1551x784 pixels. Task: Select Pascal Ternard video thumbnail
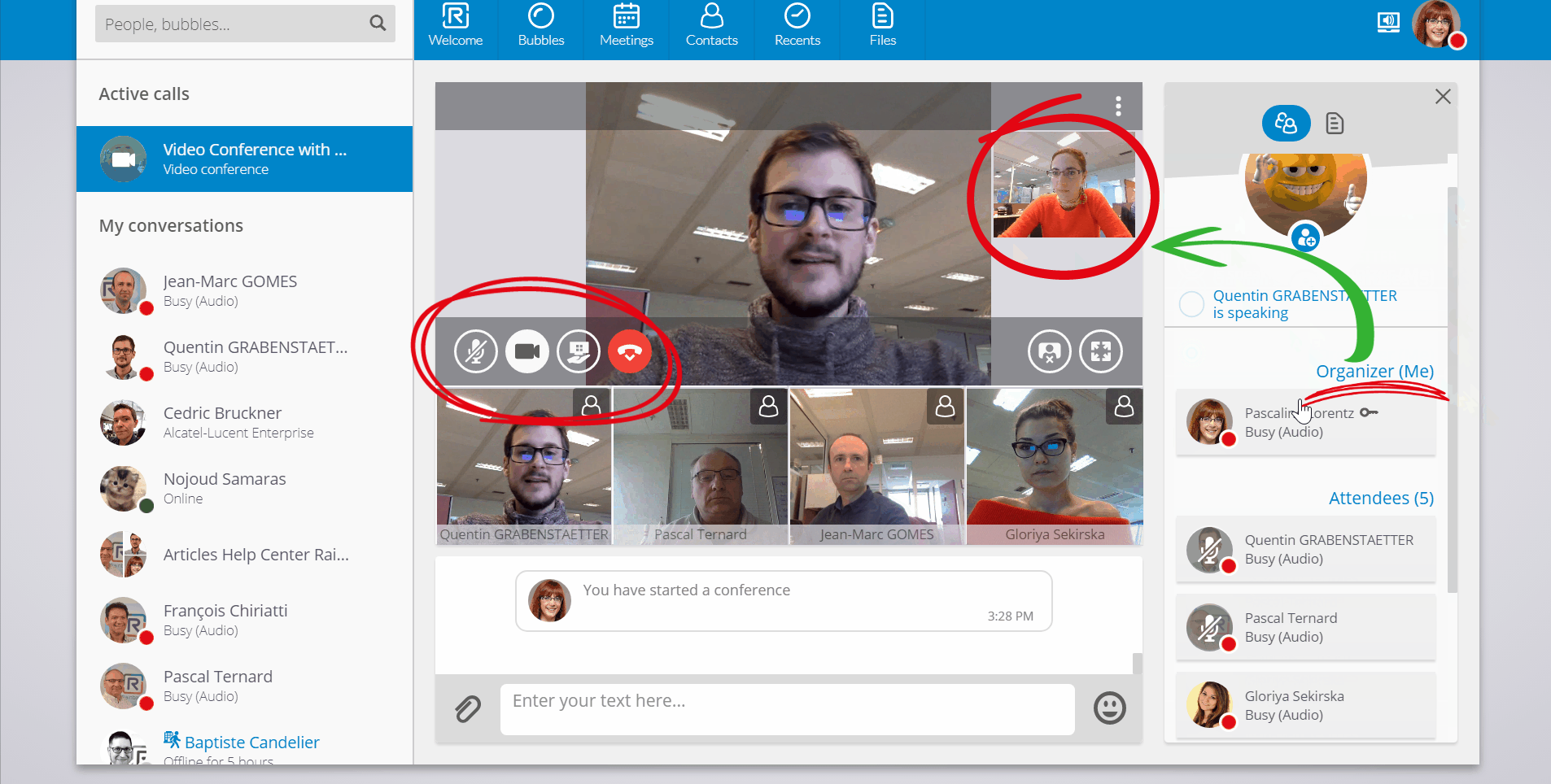tap(701, 466)
